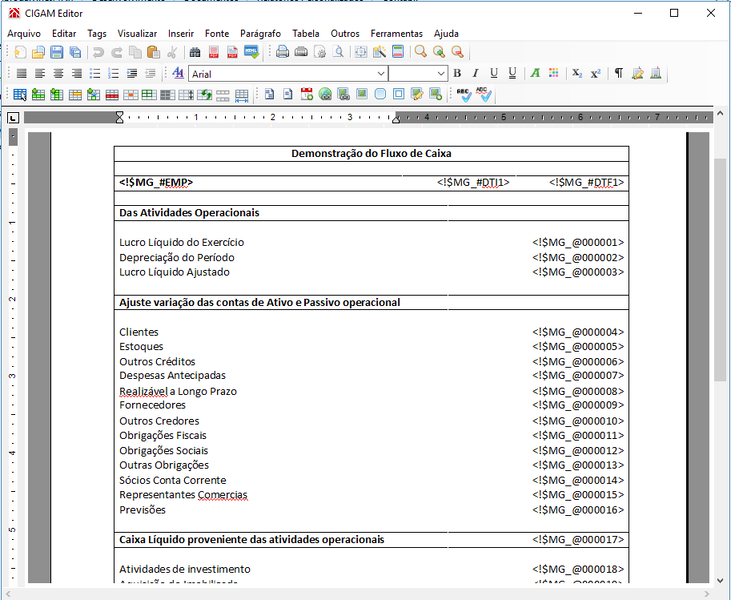The width and height of the screenshot is (731, 600).
Task: Align paragraph to the left
Action: coord(40,73)
